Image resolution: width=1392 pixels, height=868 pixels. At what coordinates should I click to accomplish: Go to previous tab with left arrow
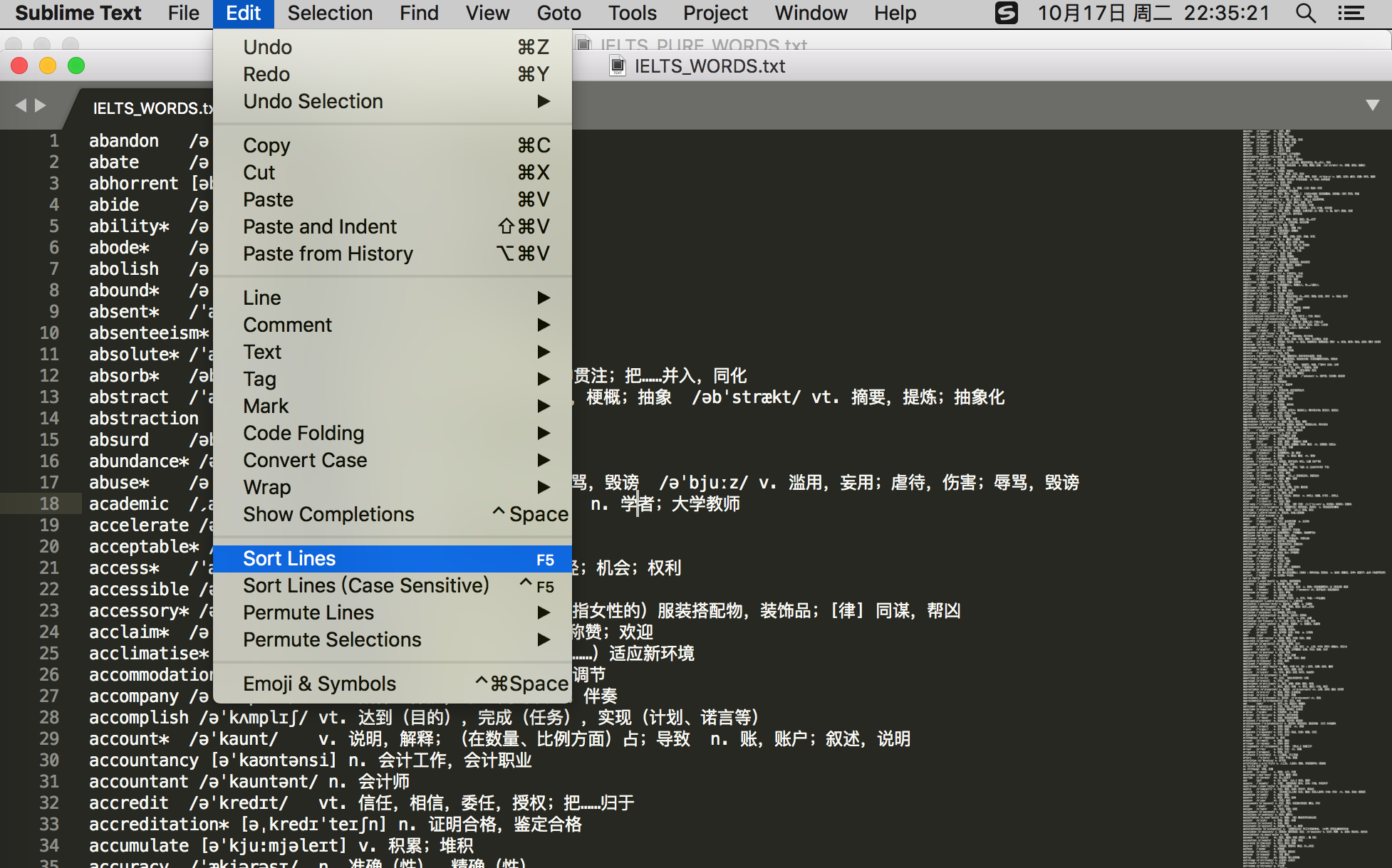[21, 105]
